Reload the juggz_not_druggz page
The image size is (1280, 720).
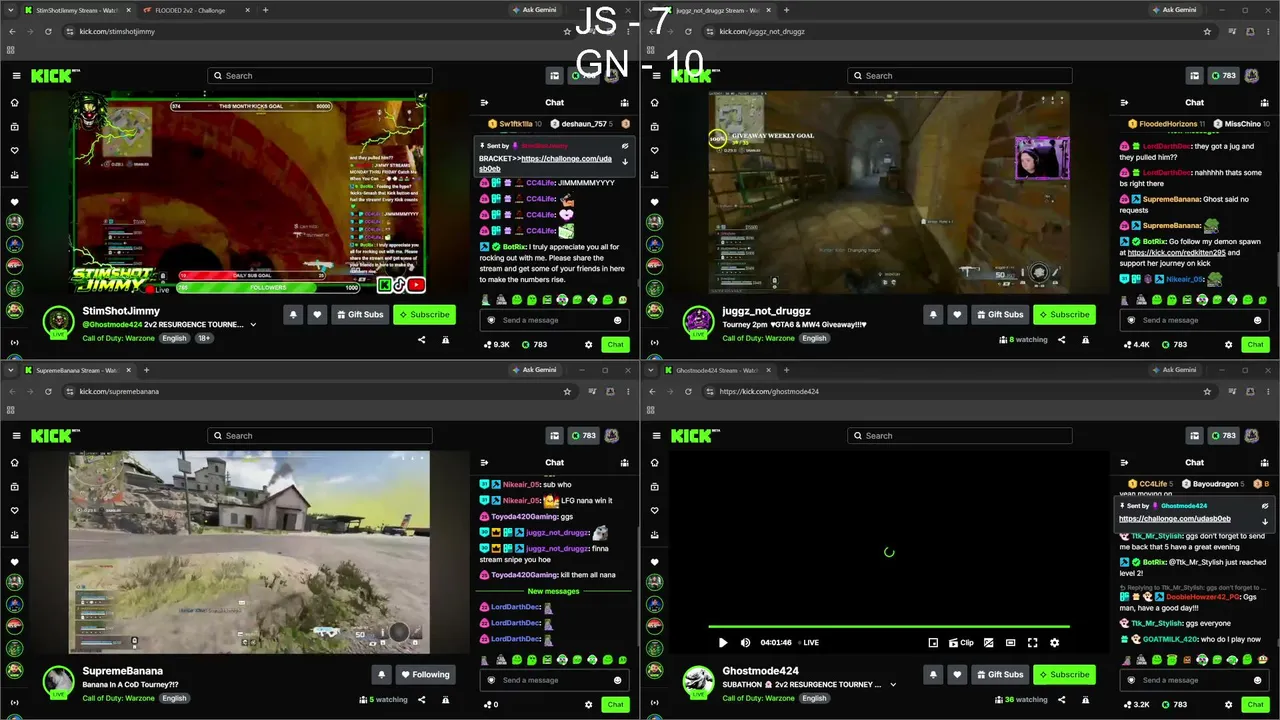click(x=688, y=31)
